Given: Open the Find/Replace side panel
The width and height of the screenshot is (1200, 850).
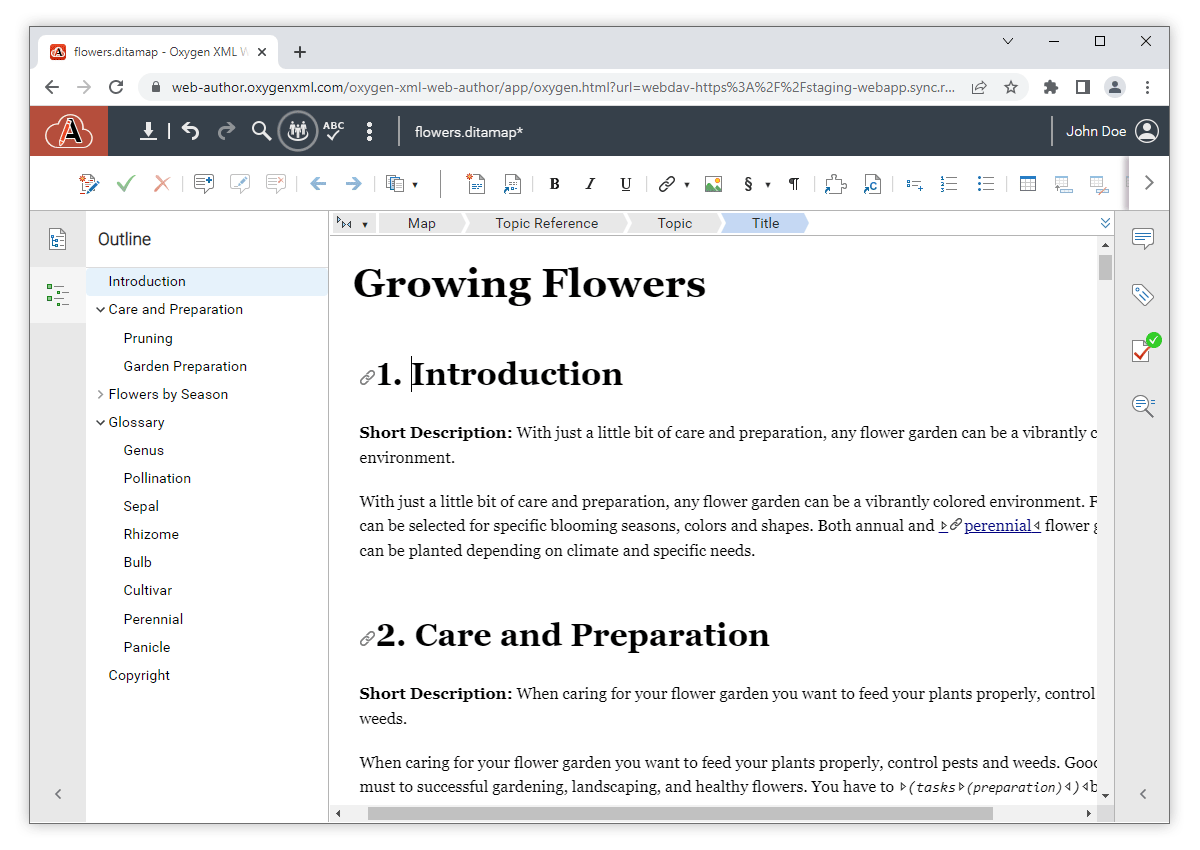Looking at the screenshot, I should click(1143, 405).
